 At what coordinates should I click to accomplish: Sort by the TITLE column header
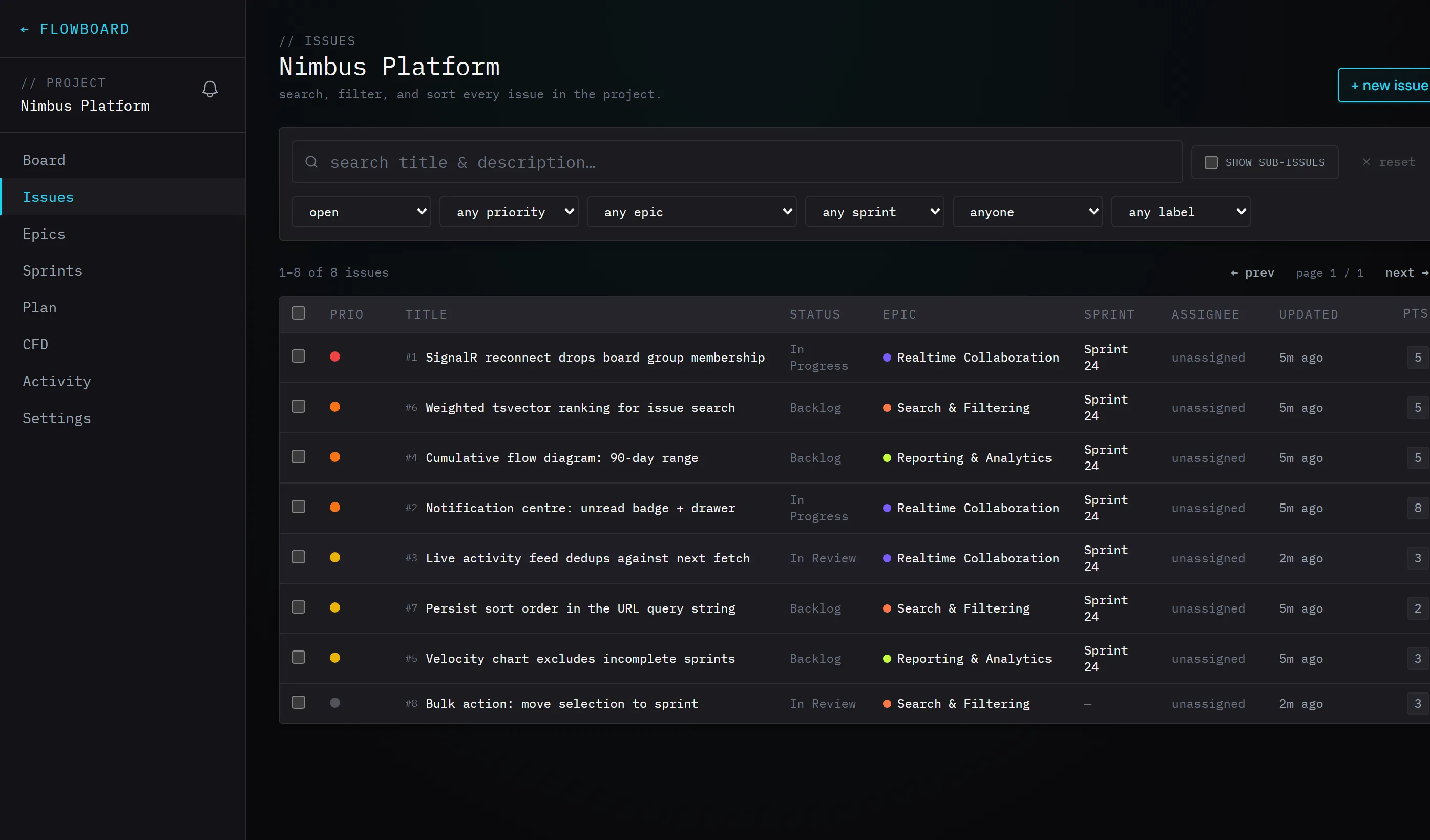point(426,314)
